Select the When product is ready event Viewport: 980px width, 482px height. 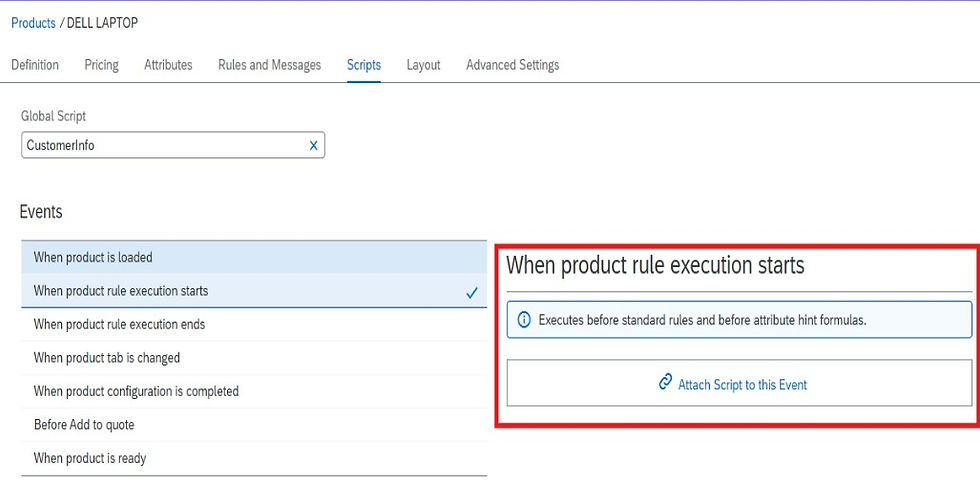pos(90,458)
